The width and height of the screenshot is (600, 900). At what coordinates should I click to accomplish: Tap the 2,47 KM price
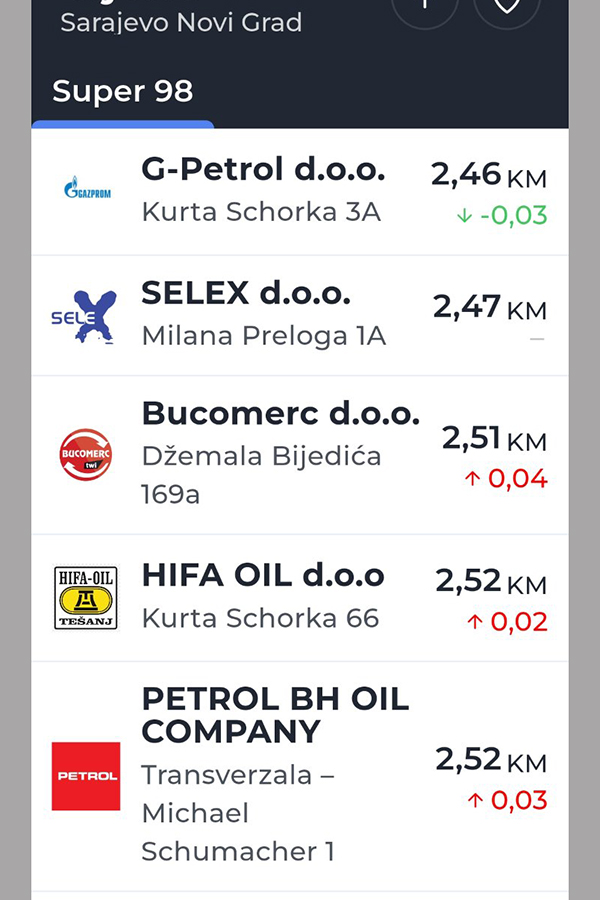[x=489, y=307]
